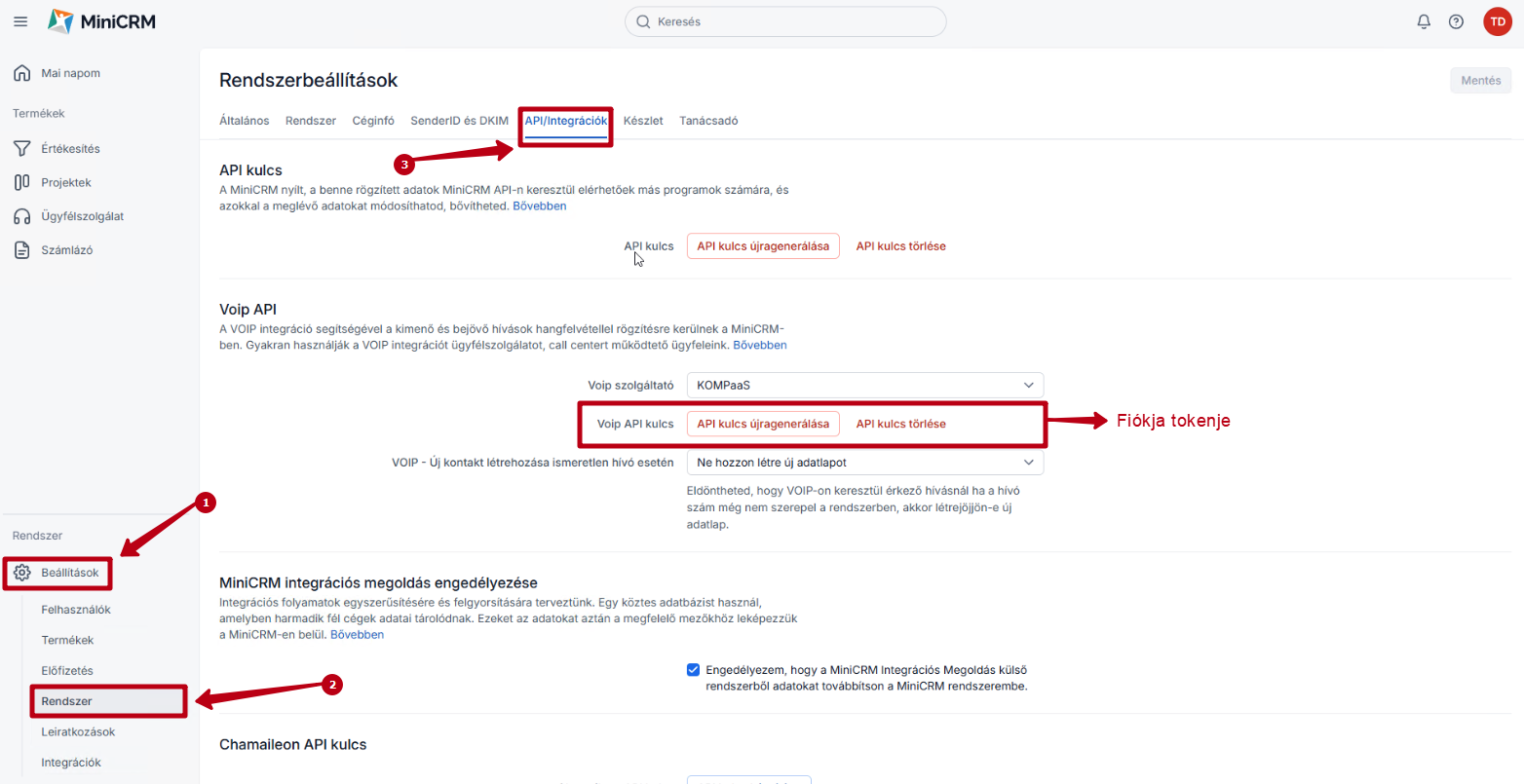Open Beállítások in the sidebar
The image size is (1524, 784).
[70, 573]
